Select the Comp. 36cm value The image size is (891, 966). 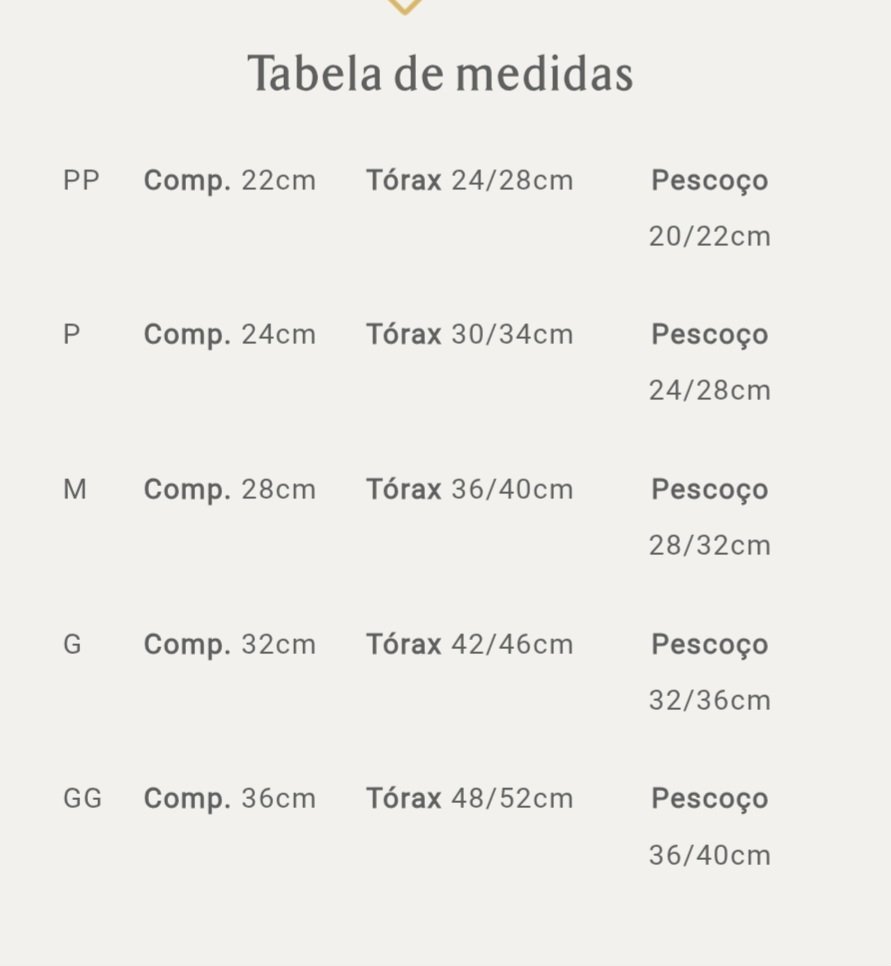click(230, 799)
